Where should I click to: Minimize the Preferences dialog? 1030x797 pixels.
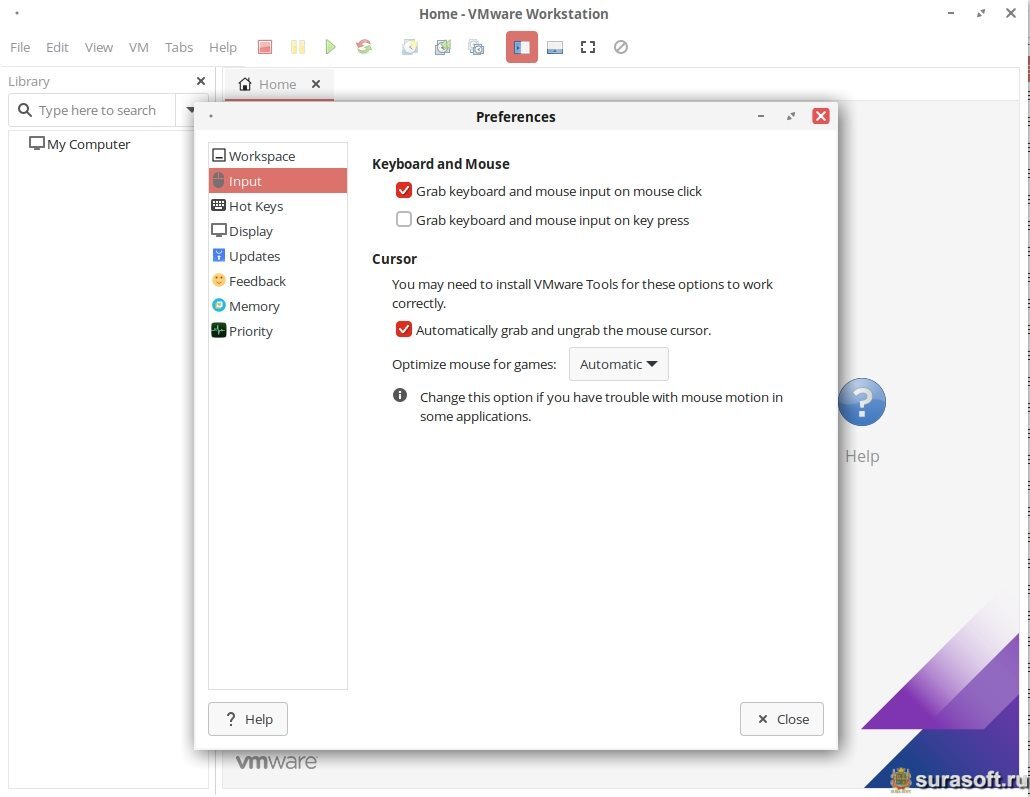[x=761, y=116]
